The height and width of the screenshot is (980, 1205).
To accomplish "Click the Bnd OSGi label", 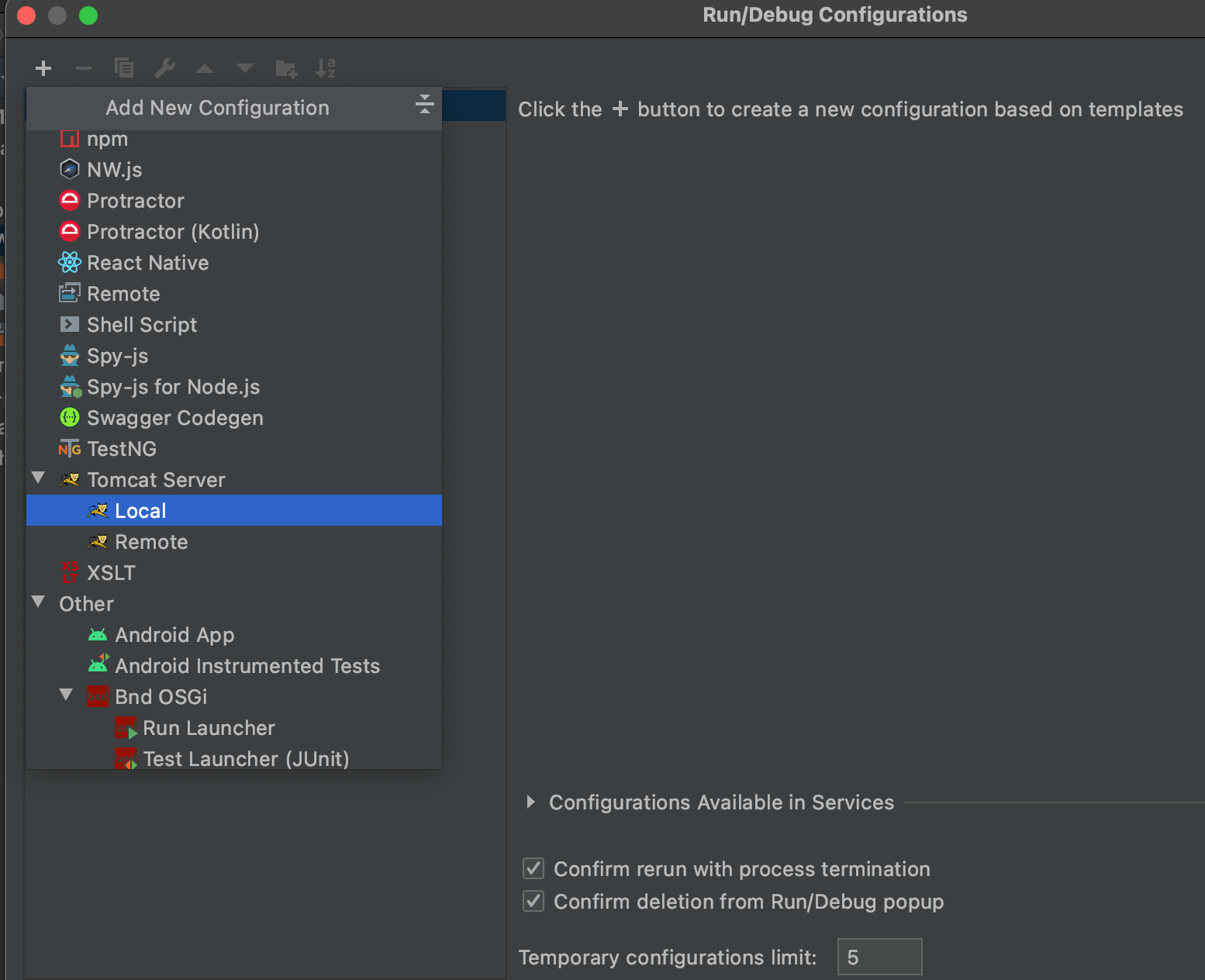I will click(161, 697).
